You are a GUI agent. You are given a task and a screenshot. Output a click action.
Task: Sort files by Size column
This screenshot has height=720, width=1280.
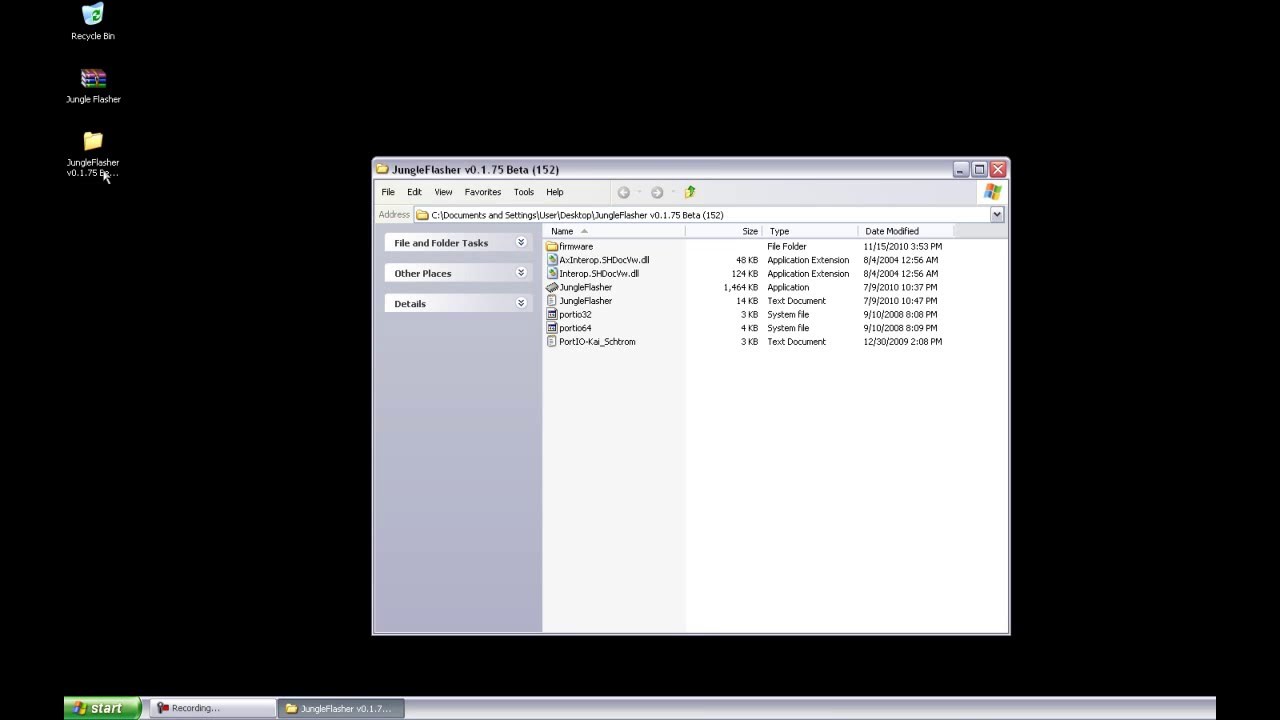click(x=724, y=231)
